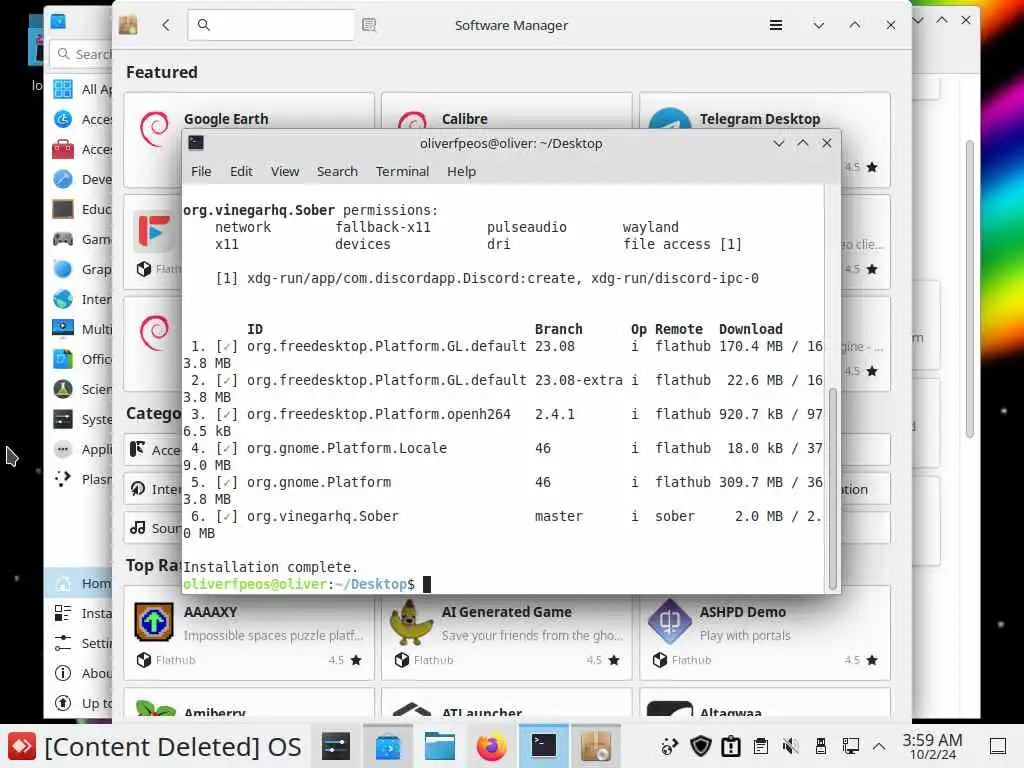Click the terminal window icon in title bar
1024x768 pixels.
point(196,143)
